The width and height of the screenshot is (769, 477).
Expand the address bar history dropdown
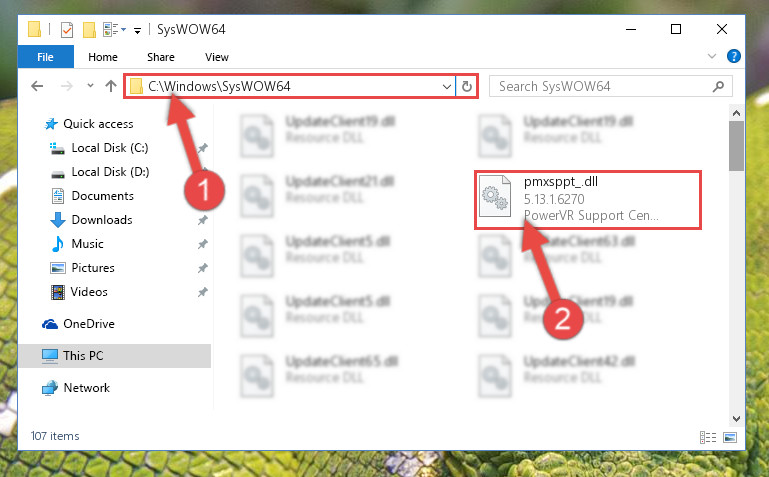pos(446,87)
